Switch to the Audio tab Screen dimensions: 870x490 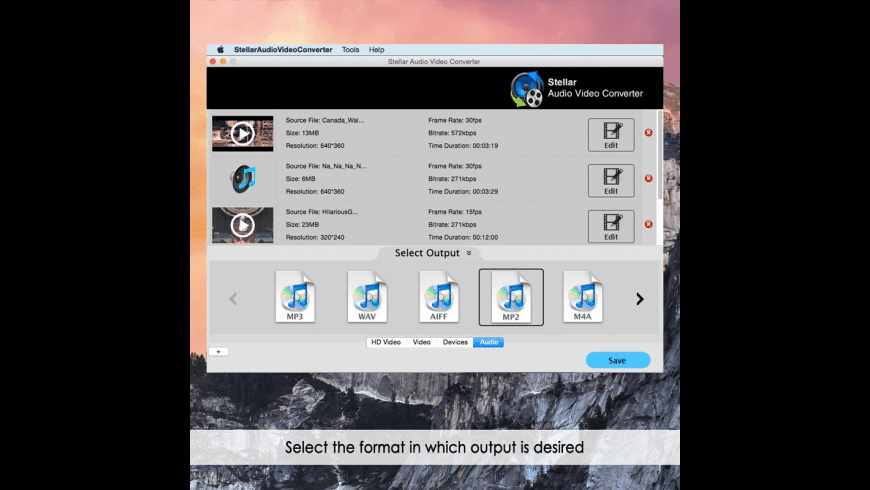coord(489,342)
